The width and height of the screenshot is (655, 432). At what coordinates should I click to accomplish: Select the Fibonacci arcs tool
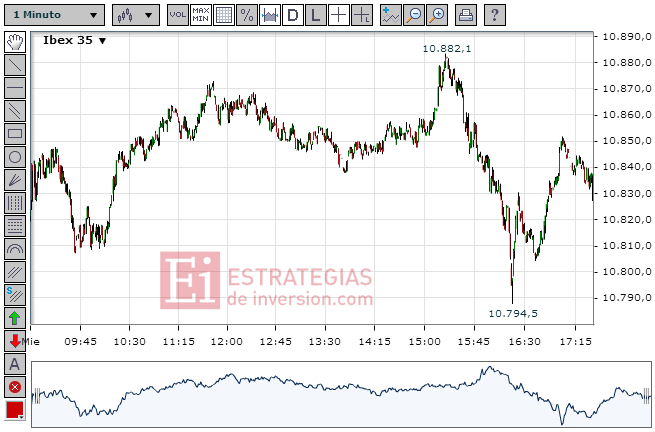pos(15,249)
